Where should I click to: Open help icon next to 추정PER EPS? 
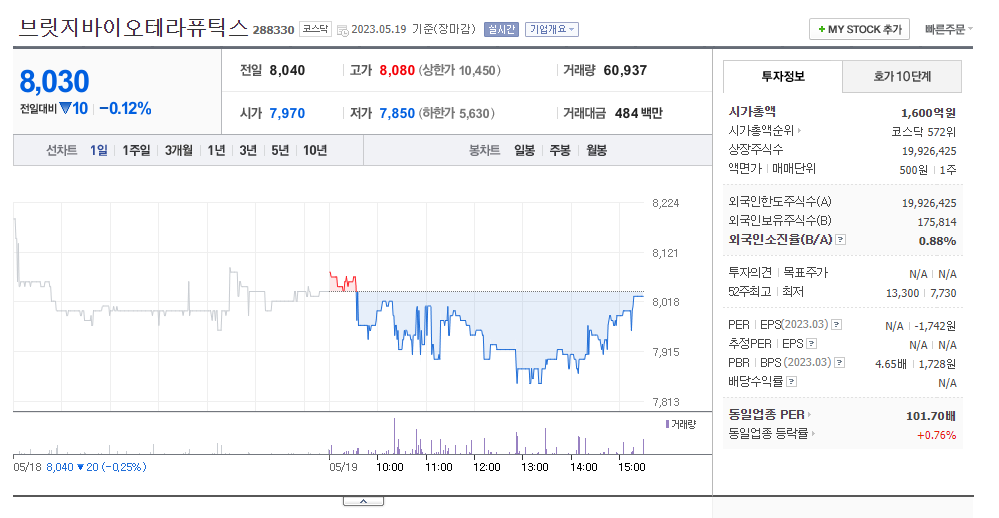[x=812, y=343]
